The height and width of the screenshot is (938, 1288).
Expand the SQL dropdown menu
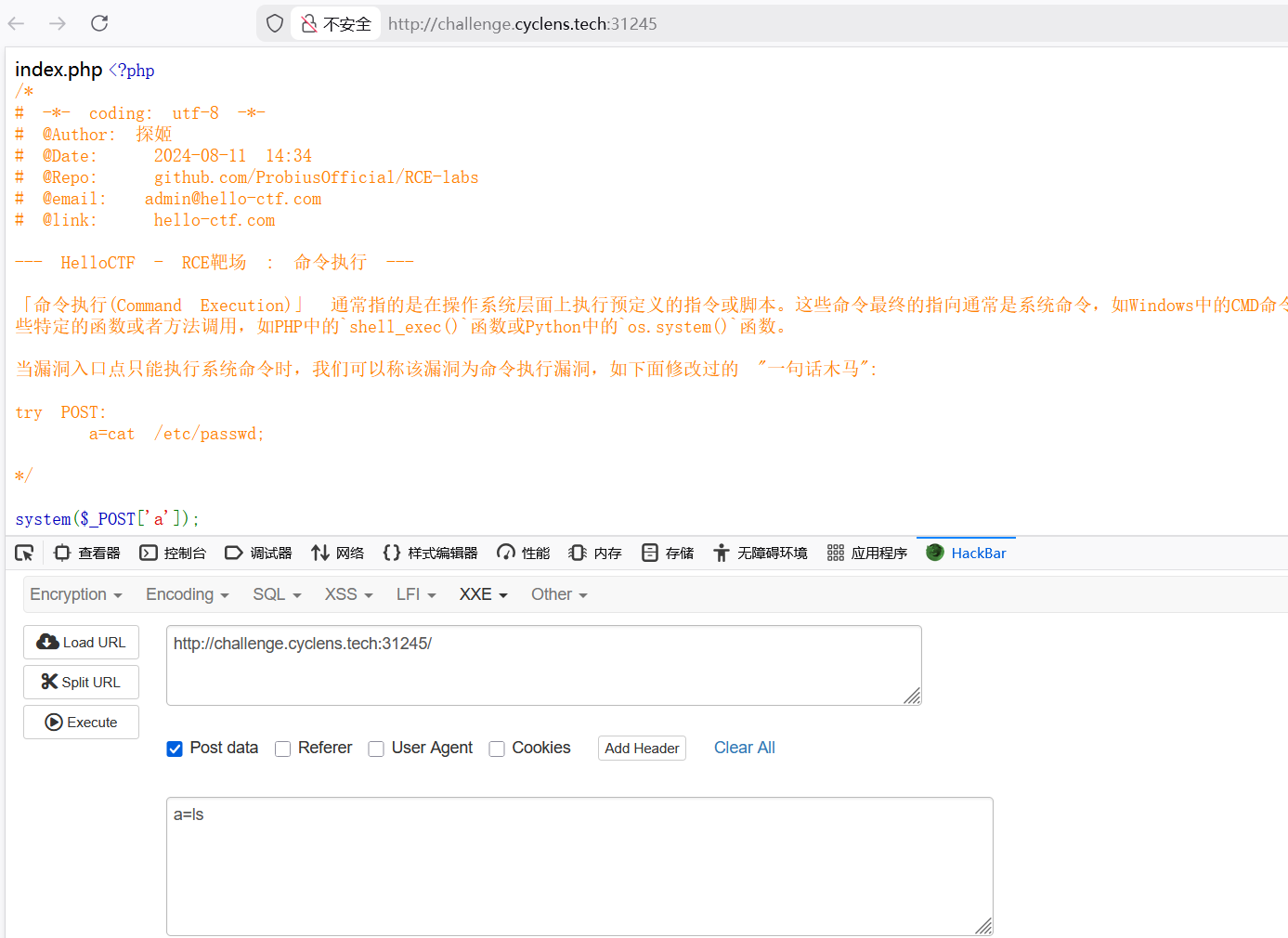[x=277, y=594]
